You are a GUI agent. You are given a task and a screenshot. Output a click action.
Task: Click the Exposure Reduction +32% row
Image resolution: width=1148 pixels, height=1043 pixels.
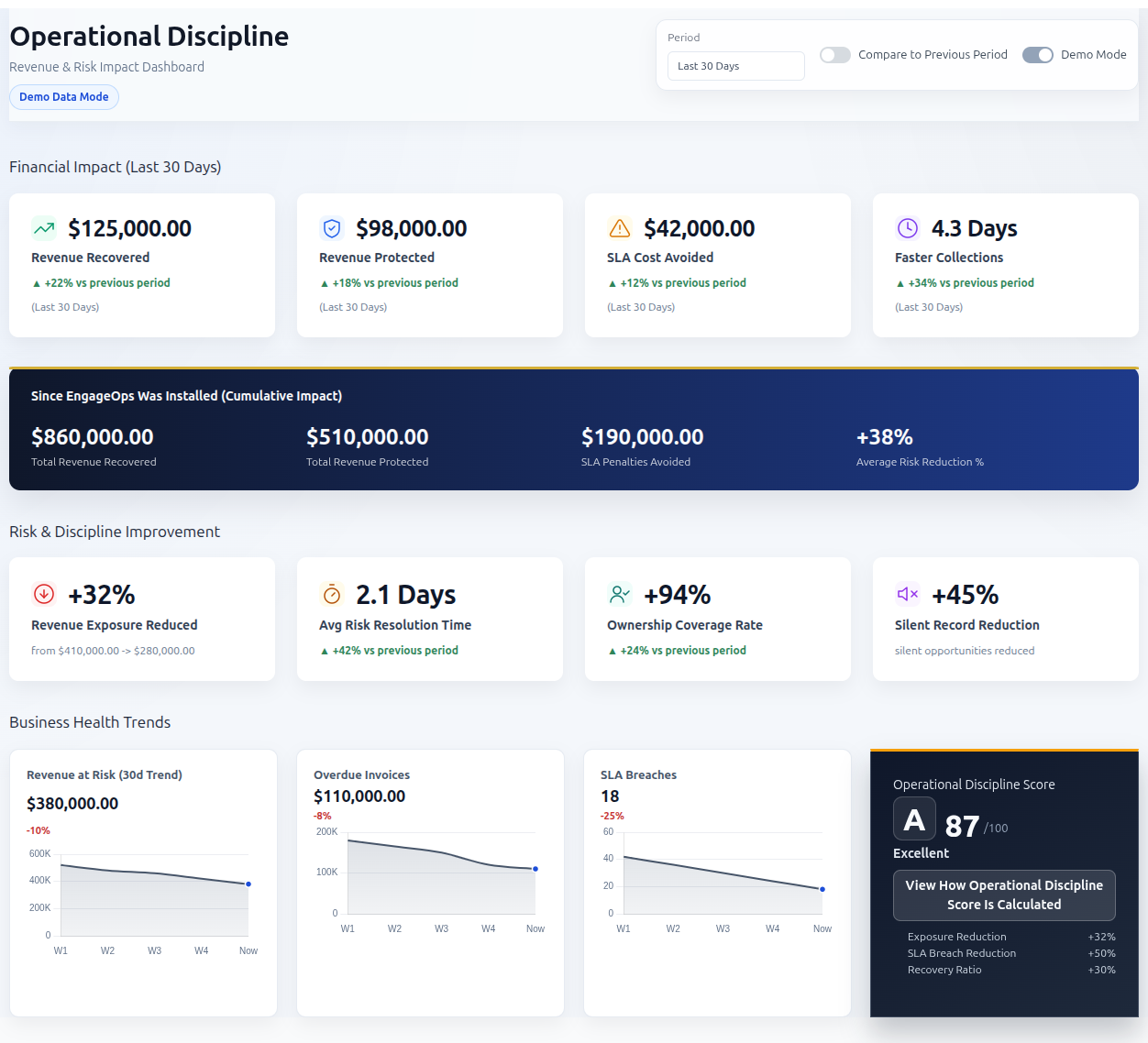(1011, 937)
